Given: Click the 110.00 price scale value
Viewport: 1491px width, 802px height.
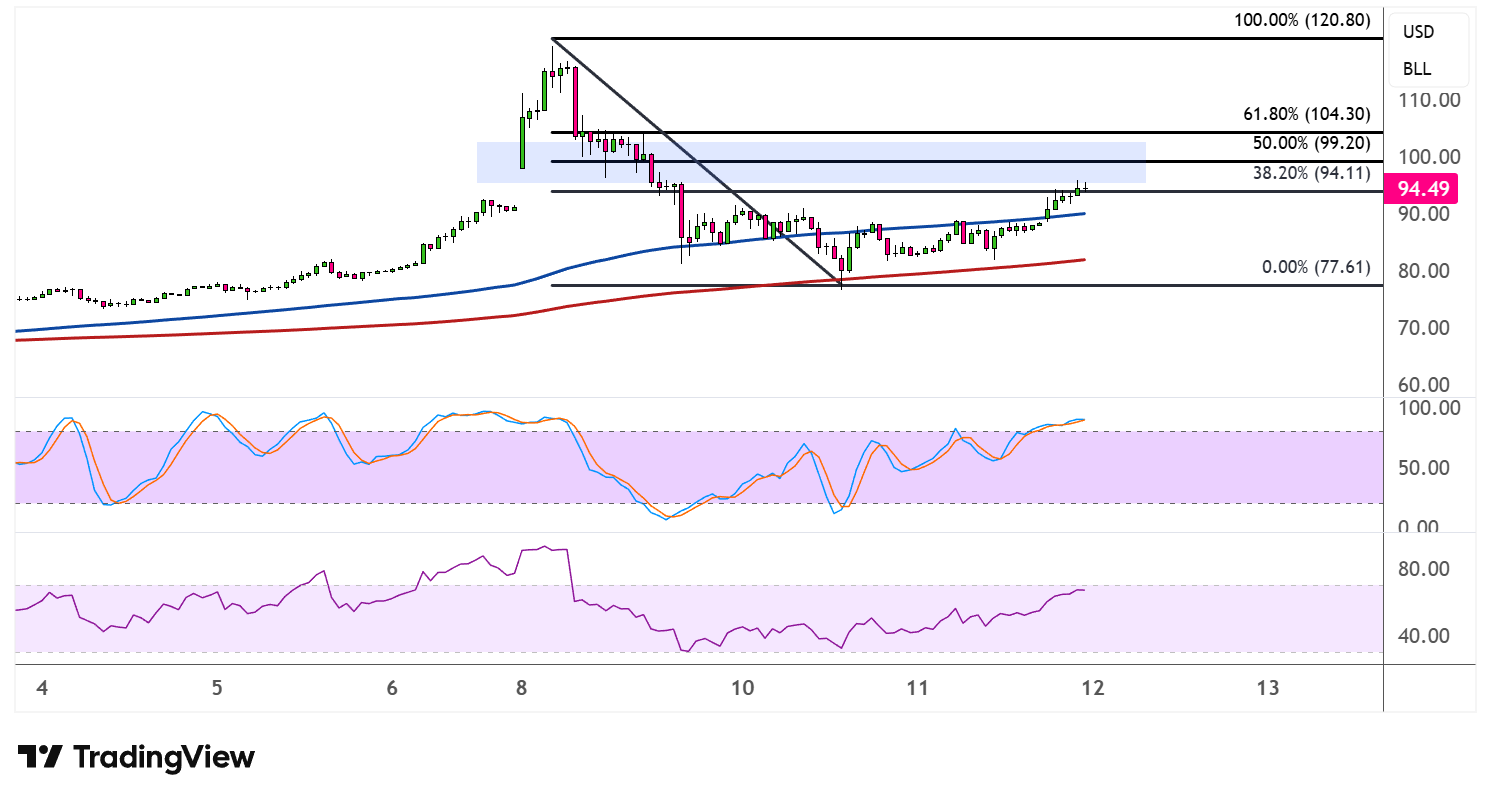Looking at the screenshot, I should tap(1431, 100).
